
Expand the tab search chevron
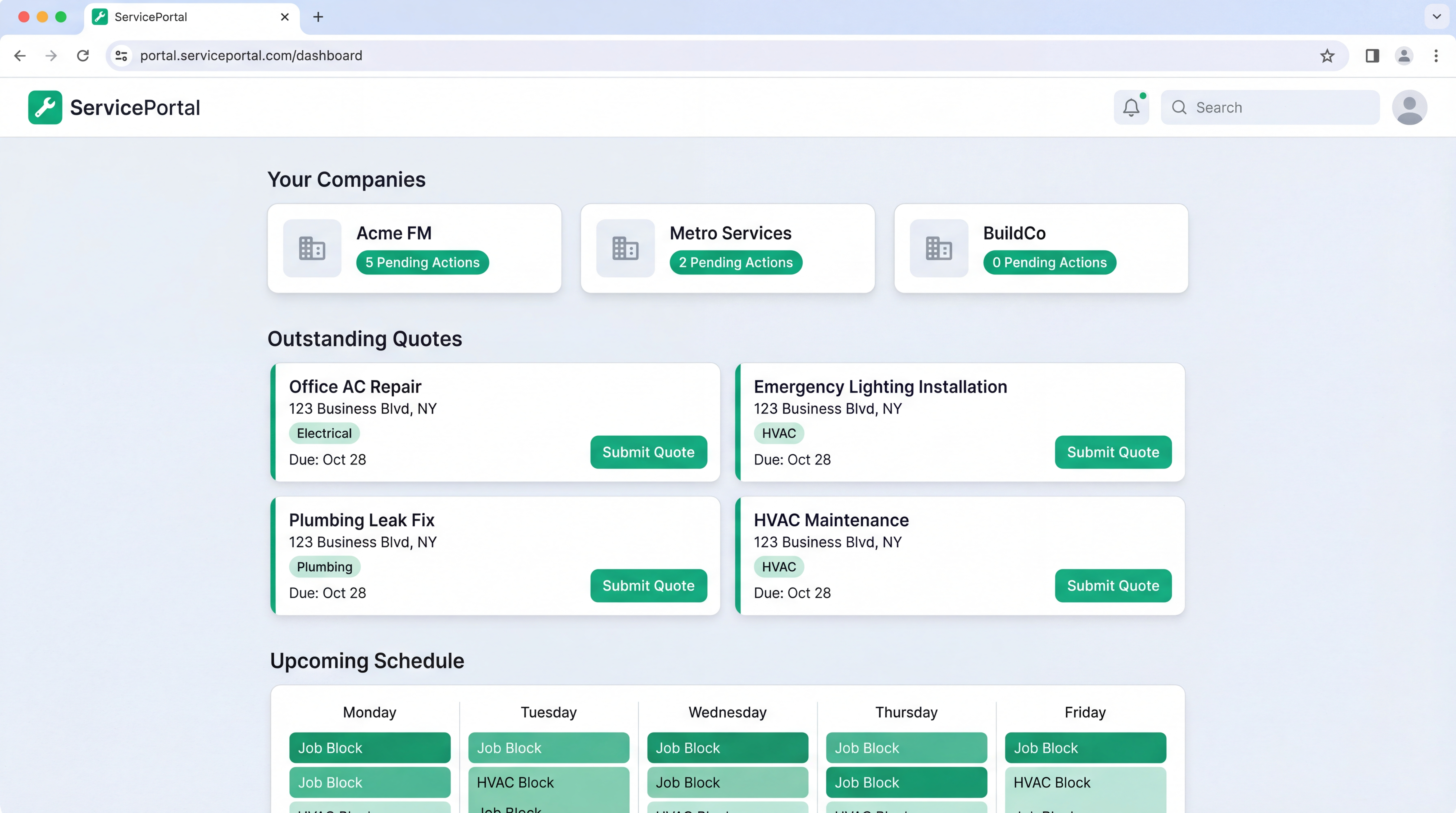1436,16
